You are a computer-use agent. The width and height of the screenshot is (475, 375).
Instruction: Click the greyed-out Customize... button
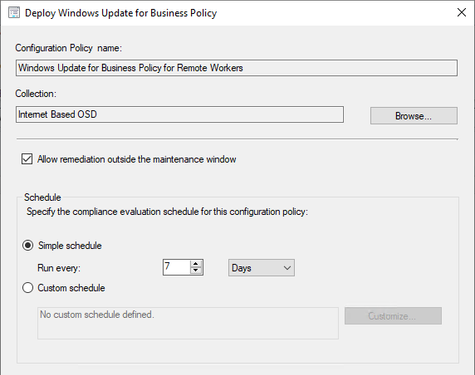click(393, 316)
